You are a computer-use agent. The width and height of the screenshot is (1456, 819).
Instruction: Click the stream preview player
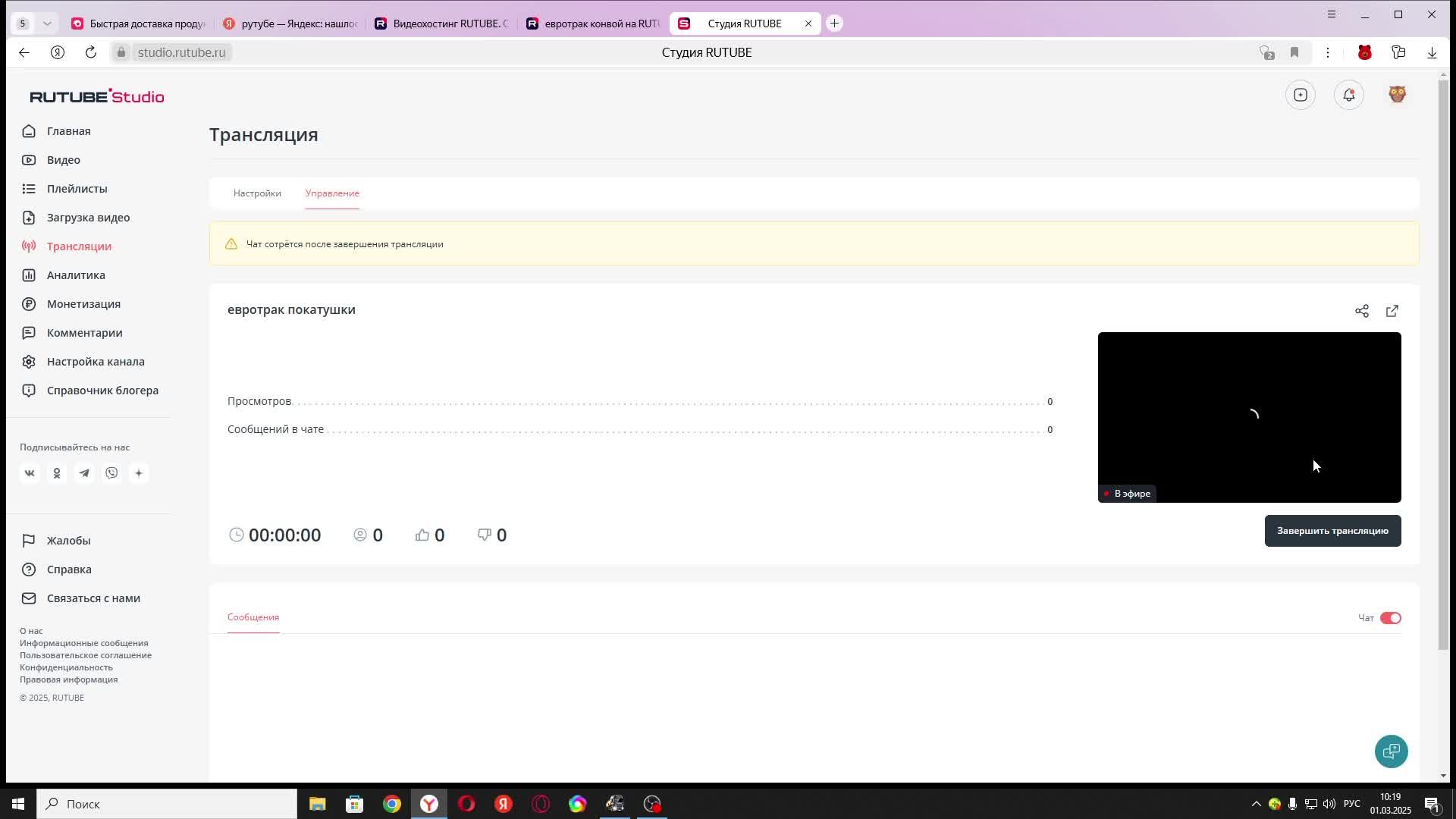[1249, 417]
